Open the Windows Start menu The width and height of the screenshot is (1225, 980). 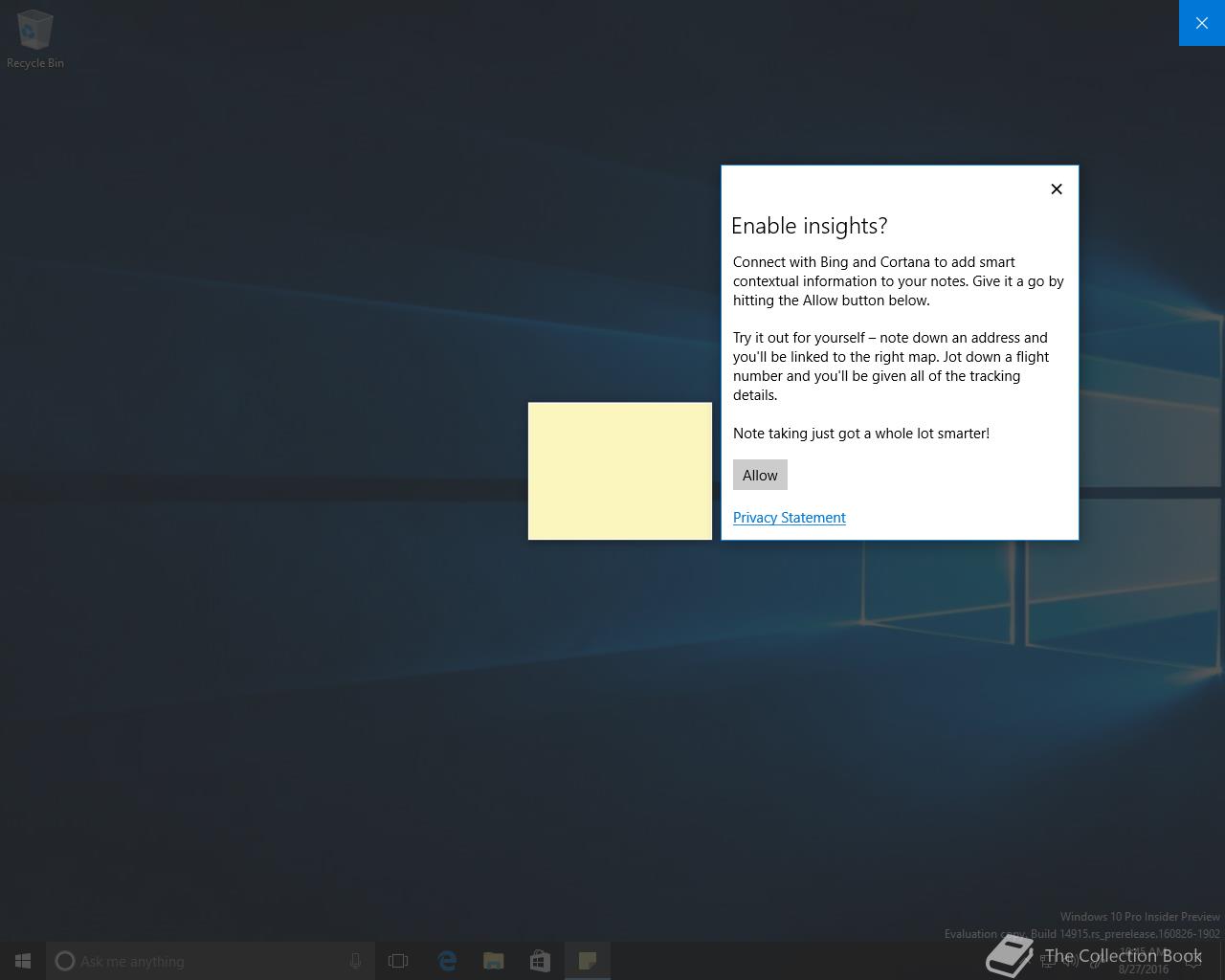coord(23,961)
